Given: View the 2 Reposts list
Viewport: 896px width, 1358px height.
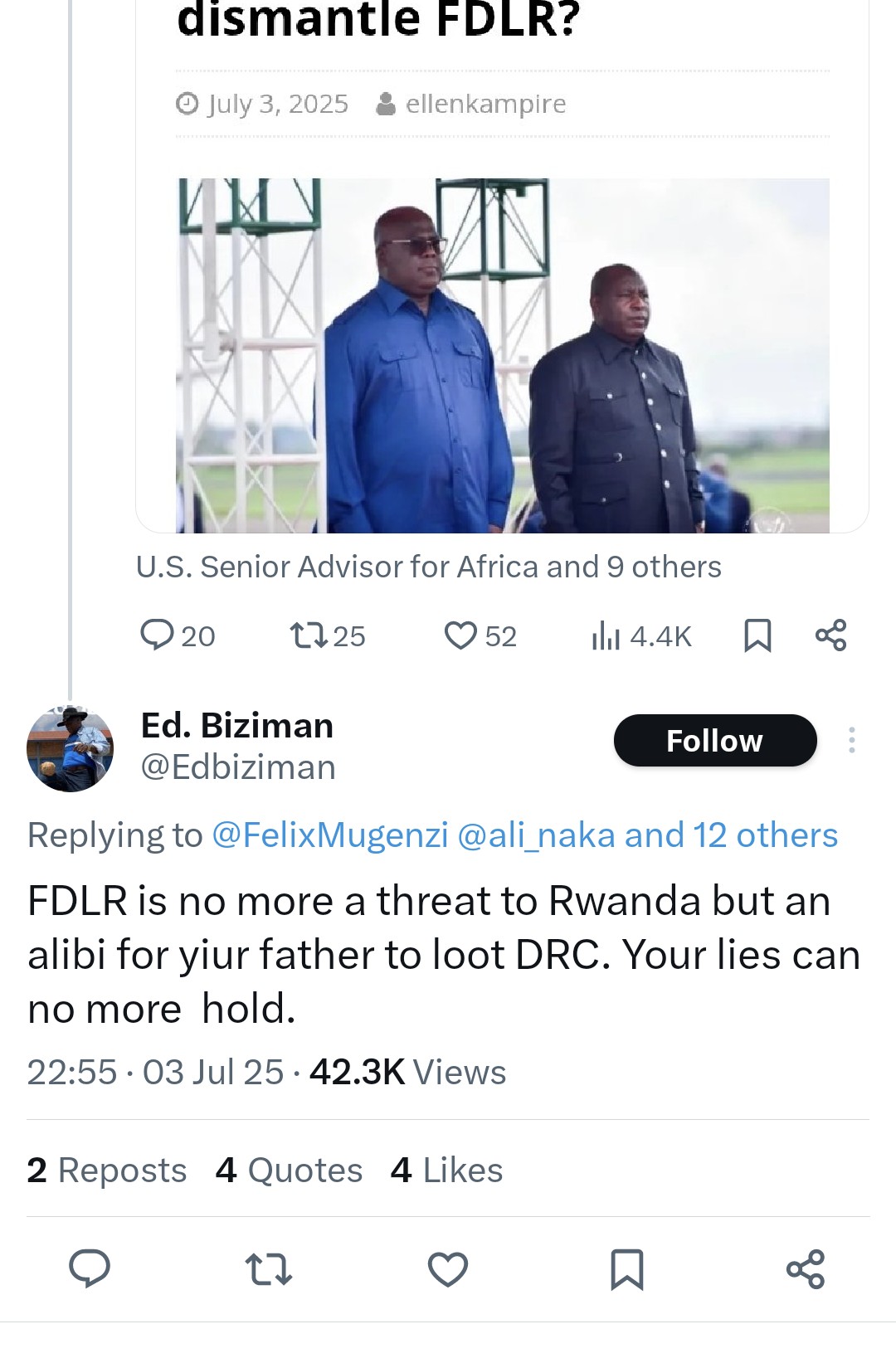Looking at the screenshot, I should point(106,1170).
